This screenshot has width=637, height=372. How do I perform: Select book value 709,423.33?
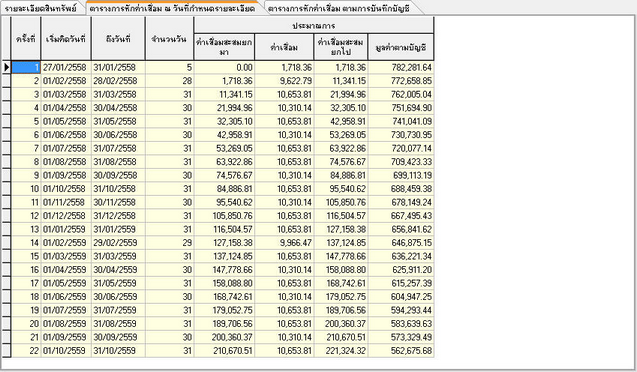click(x=401, y=162)
